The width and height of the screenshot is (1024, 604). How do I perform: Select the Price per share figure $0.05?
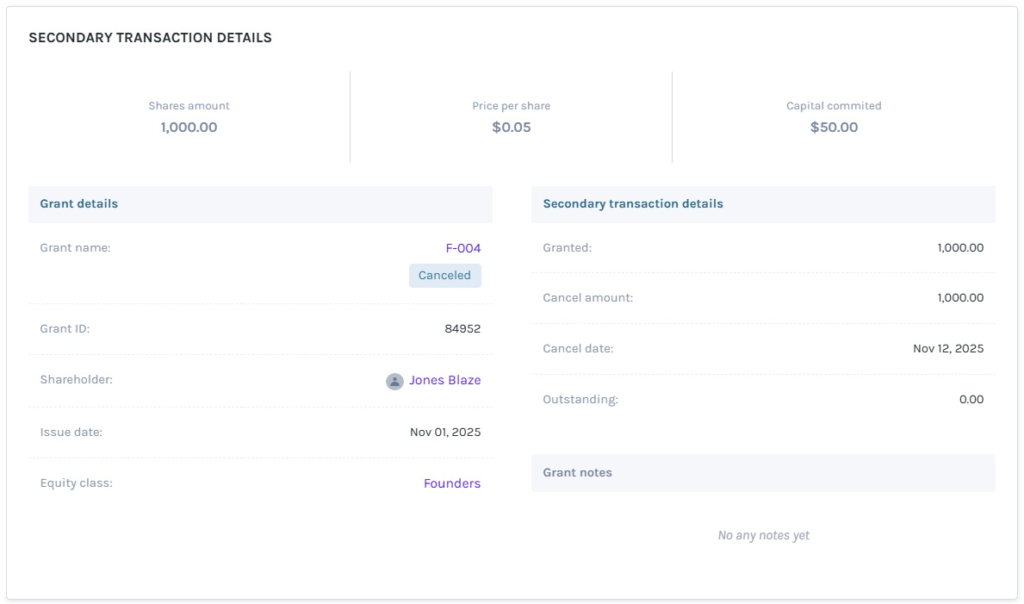coord(511,127)
